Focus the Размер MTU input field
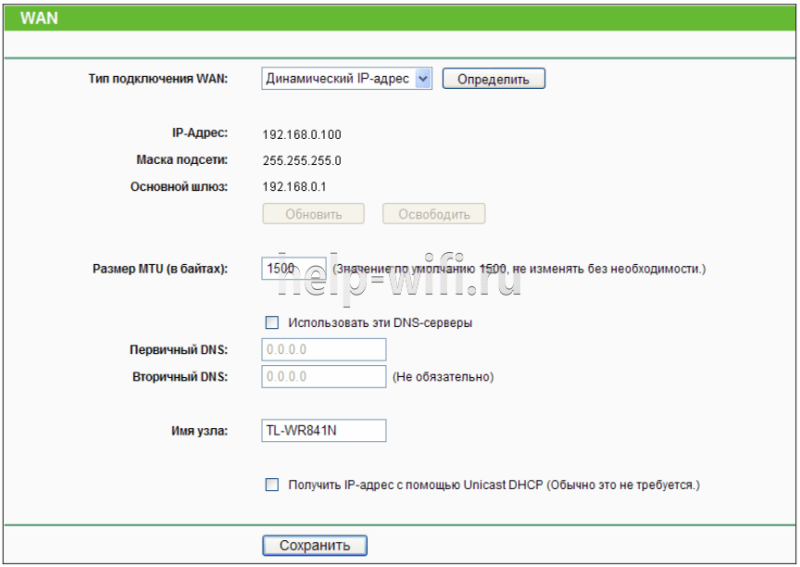 (x=293, y=268)
